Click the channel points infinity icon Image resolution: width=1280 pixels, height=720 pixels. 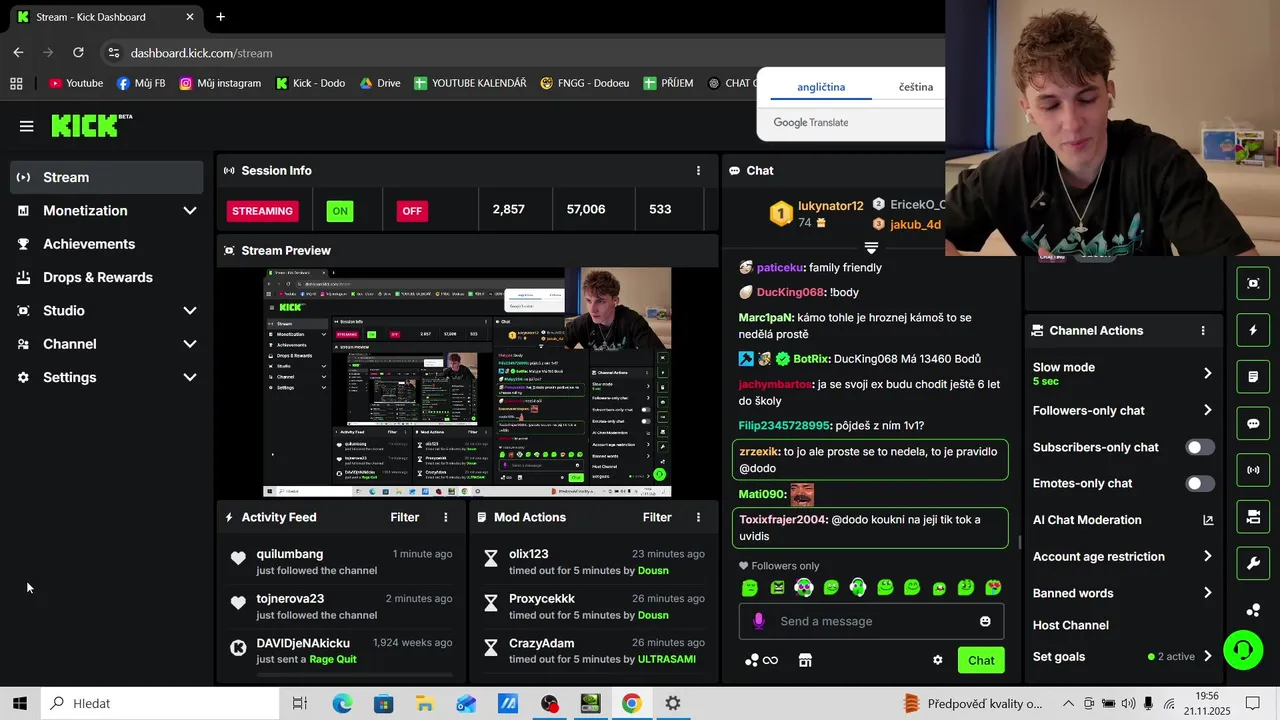pos(762,660)
